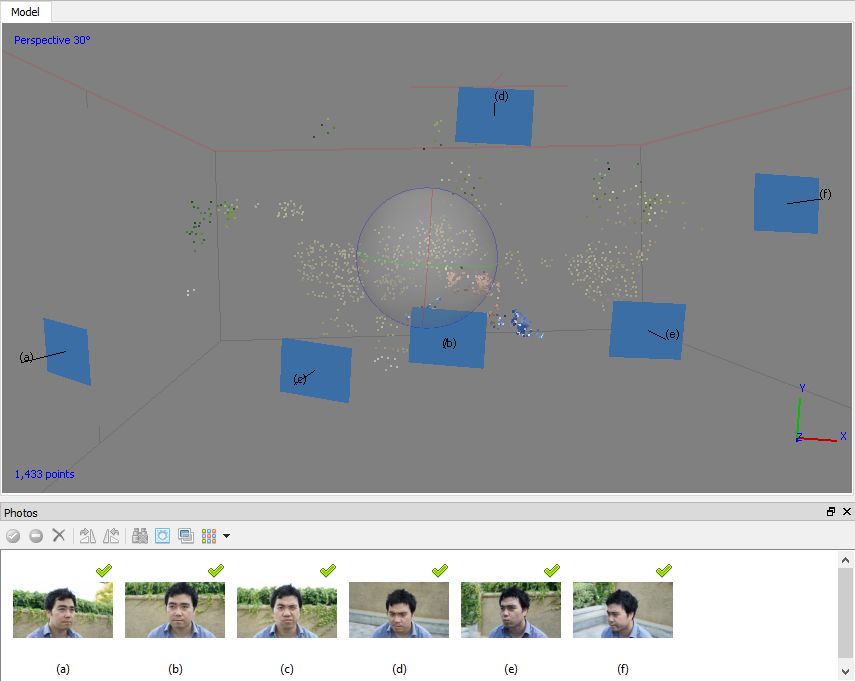Screen dimensions: 855x681
Task: Select photo thumbnail (f)
Action: (622, 610)
